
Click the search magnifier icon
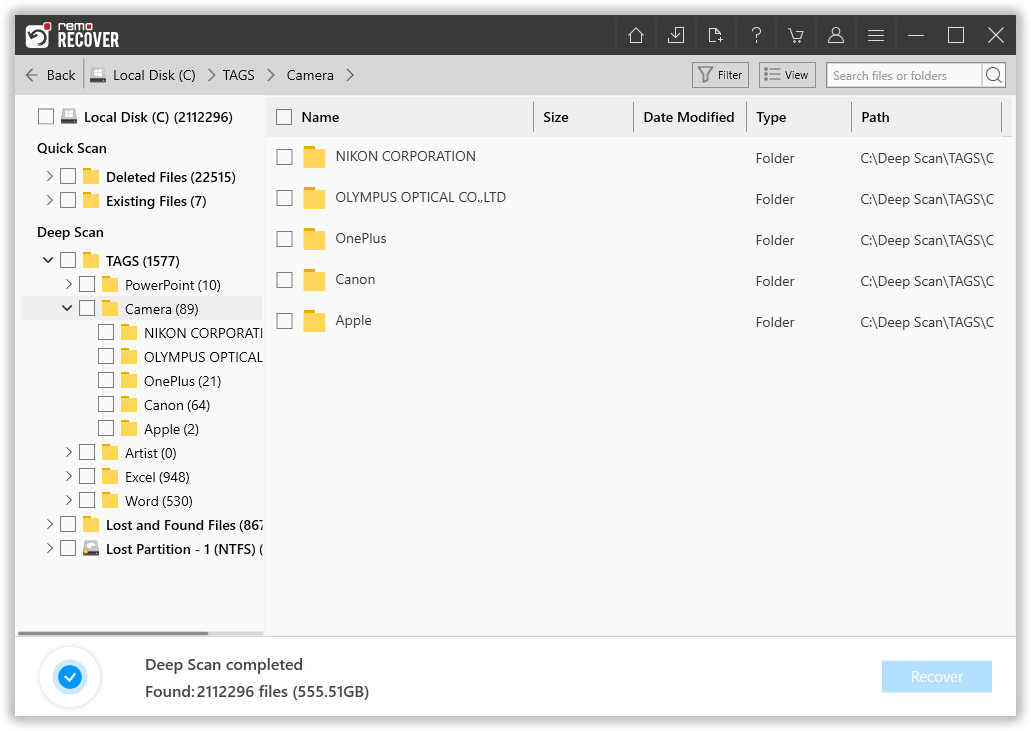pos(994,74)
